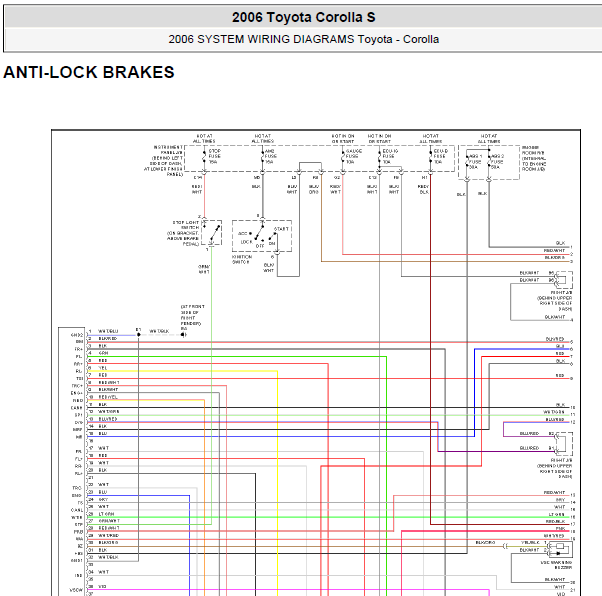Click the CANL terminal label
The height and width of the screenshot is (596, 602).
point(77,510)
